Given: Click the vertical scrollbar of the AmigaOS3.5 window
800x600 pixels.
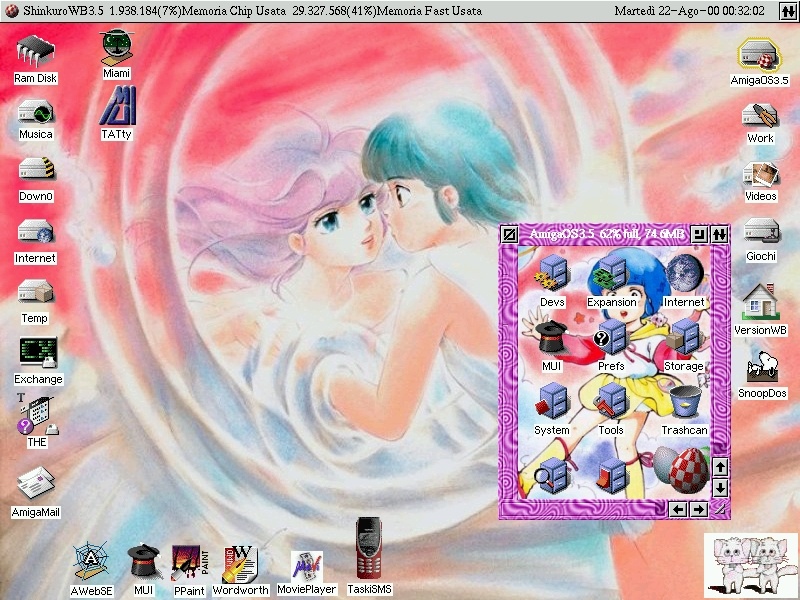Looking at the screenshot, I should [720, 351].
